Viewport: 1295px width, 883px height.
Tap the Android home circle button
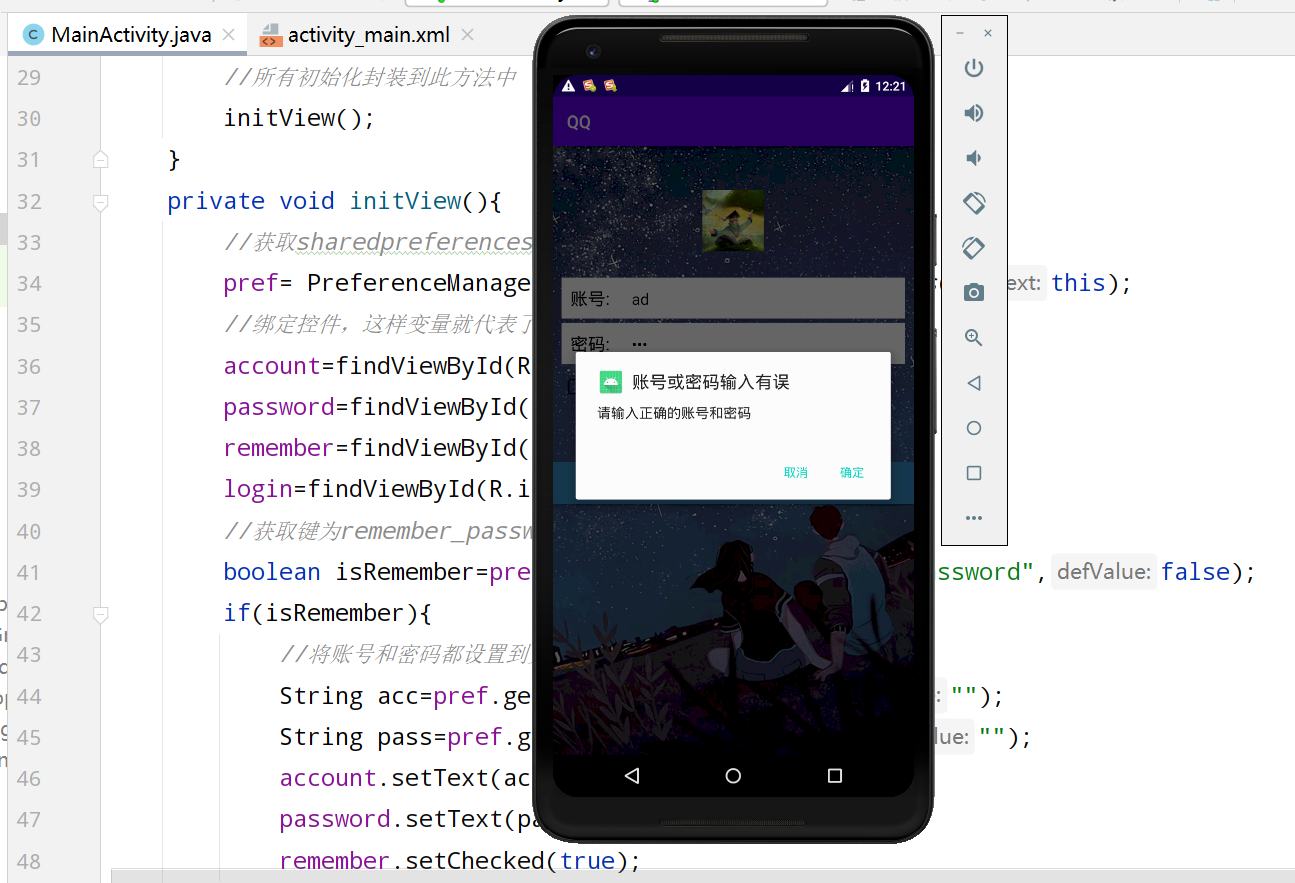[x=733, y=775]
